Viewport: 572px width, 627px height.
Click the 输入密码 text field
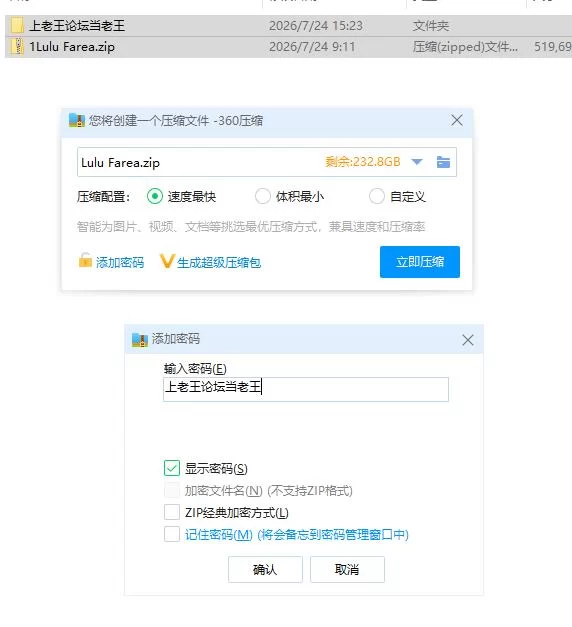306,389
